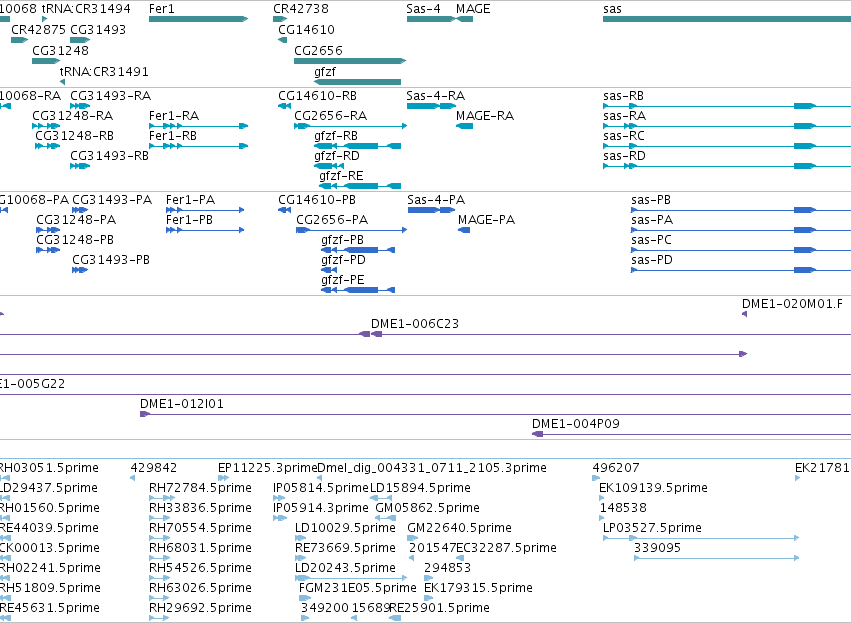Click the gfzf-RB transcript exon glyph
851x623 pixels.
click(358, 146)
